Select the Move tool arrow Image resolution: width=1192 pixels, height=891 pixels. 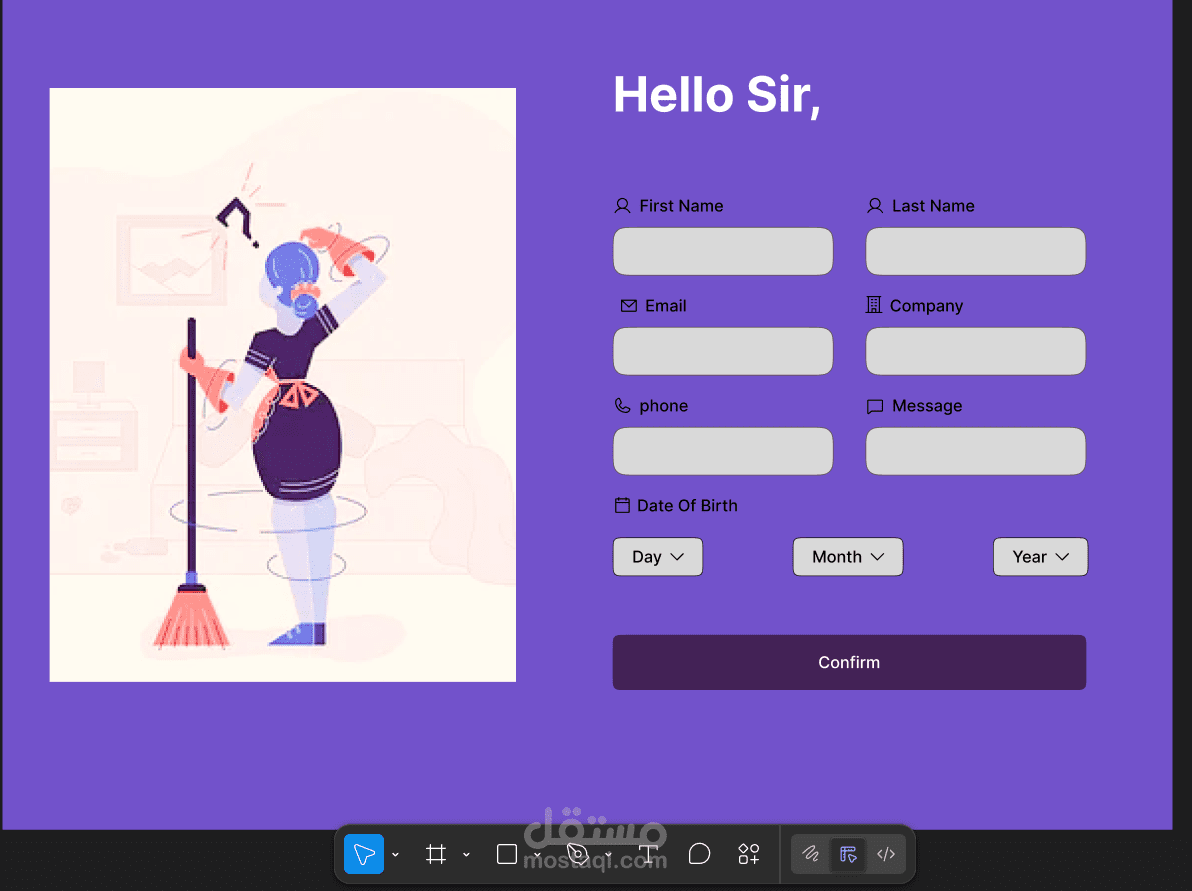tap(363, 854)
